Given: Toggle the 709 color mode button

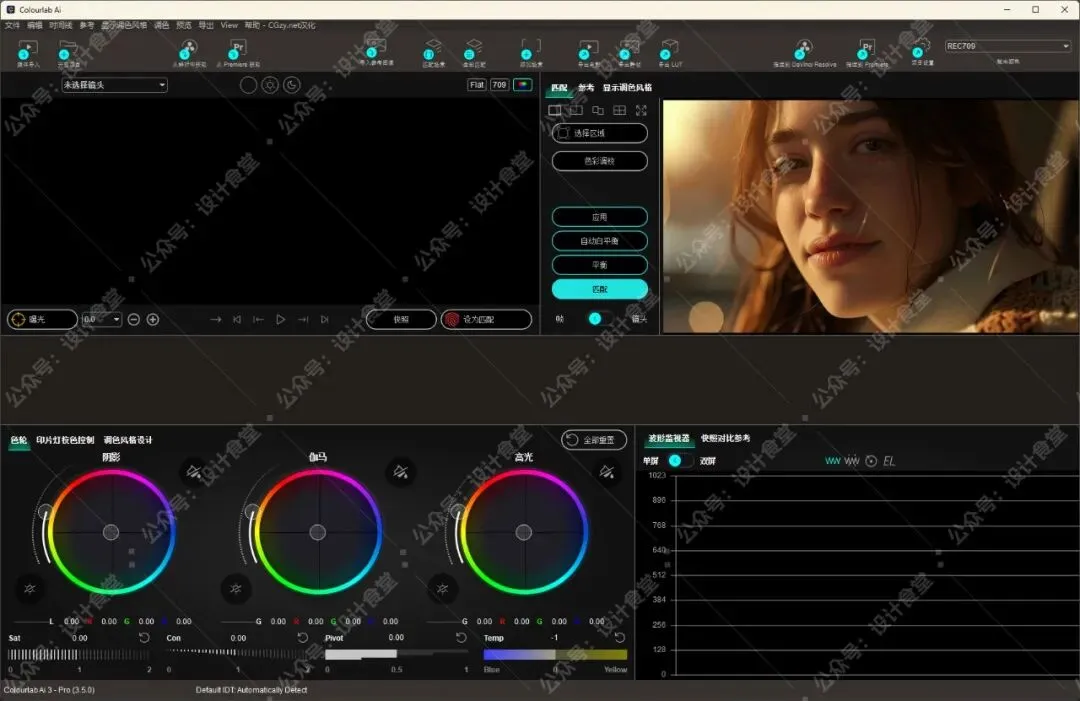Looking at the screenshot, I should 499,85.
